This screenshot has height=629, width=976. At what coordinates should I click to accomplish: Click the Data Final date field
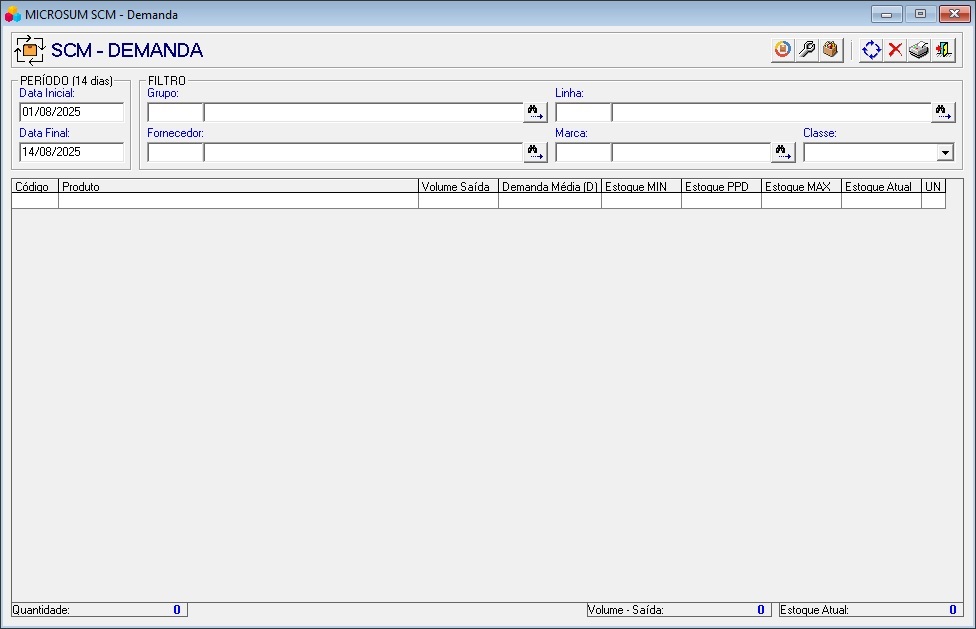71,152
